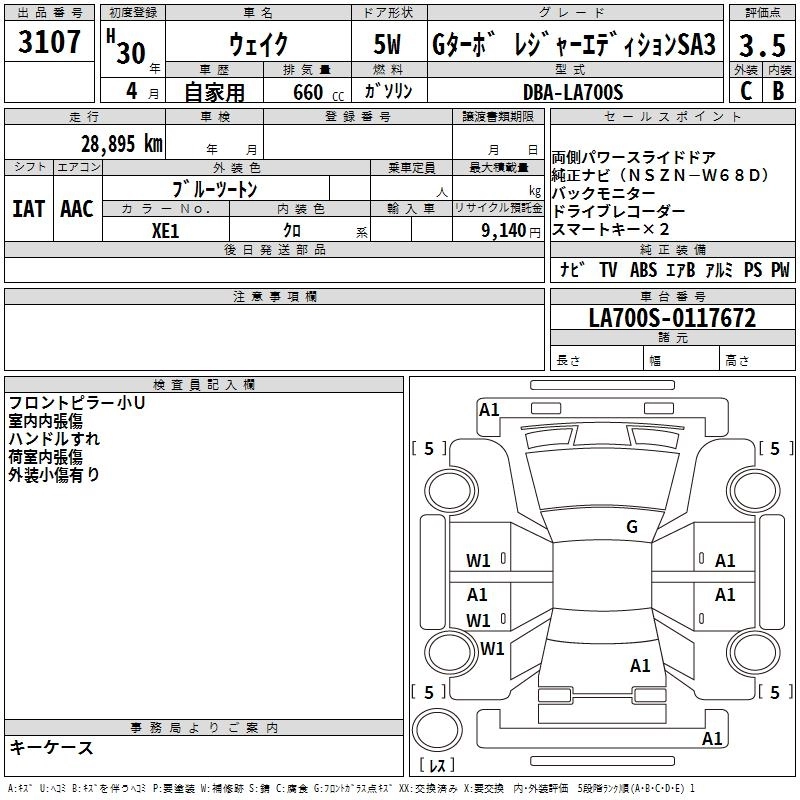Click the note 荷室内張傷

tap(45, 457)
